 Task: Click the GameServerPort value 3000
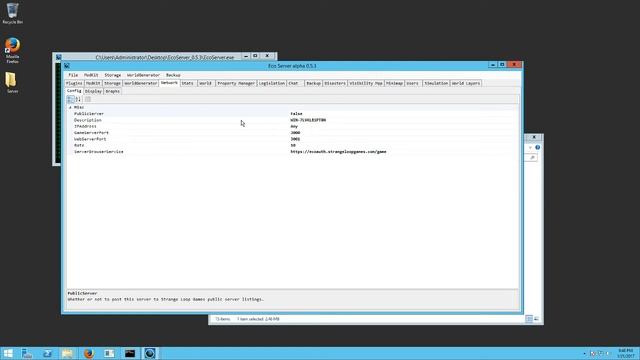coord(295,133)
